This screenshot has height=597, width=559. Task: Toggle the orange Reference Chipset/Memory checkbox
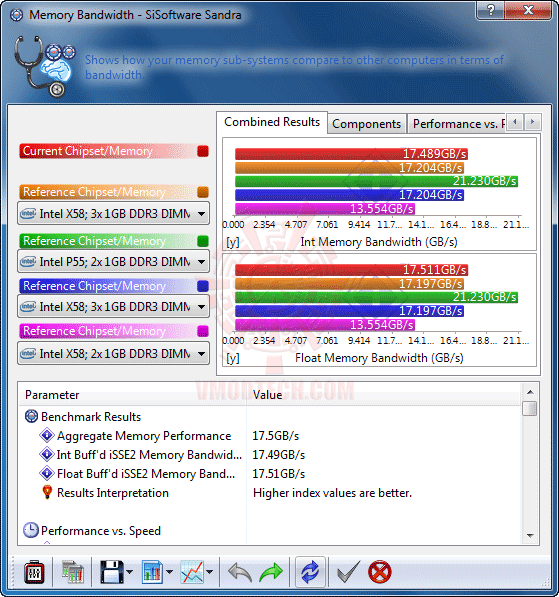[203, 192]
